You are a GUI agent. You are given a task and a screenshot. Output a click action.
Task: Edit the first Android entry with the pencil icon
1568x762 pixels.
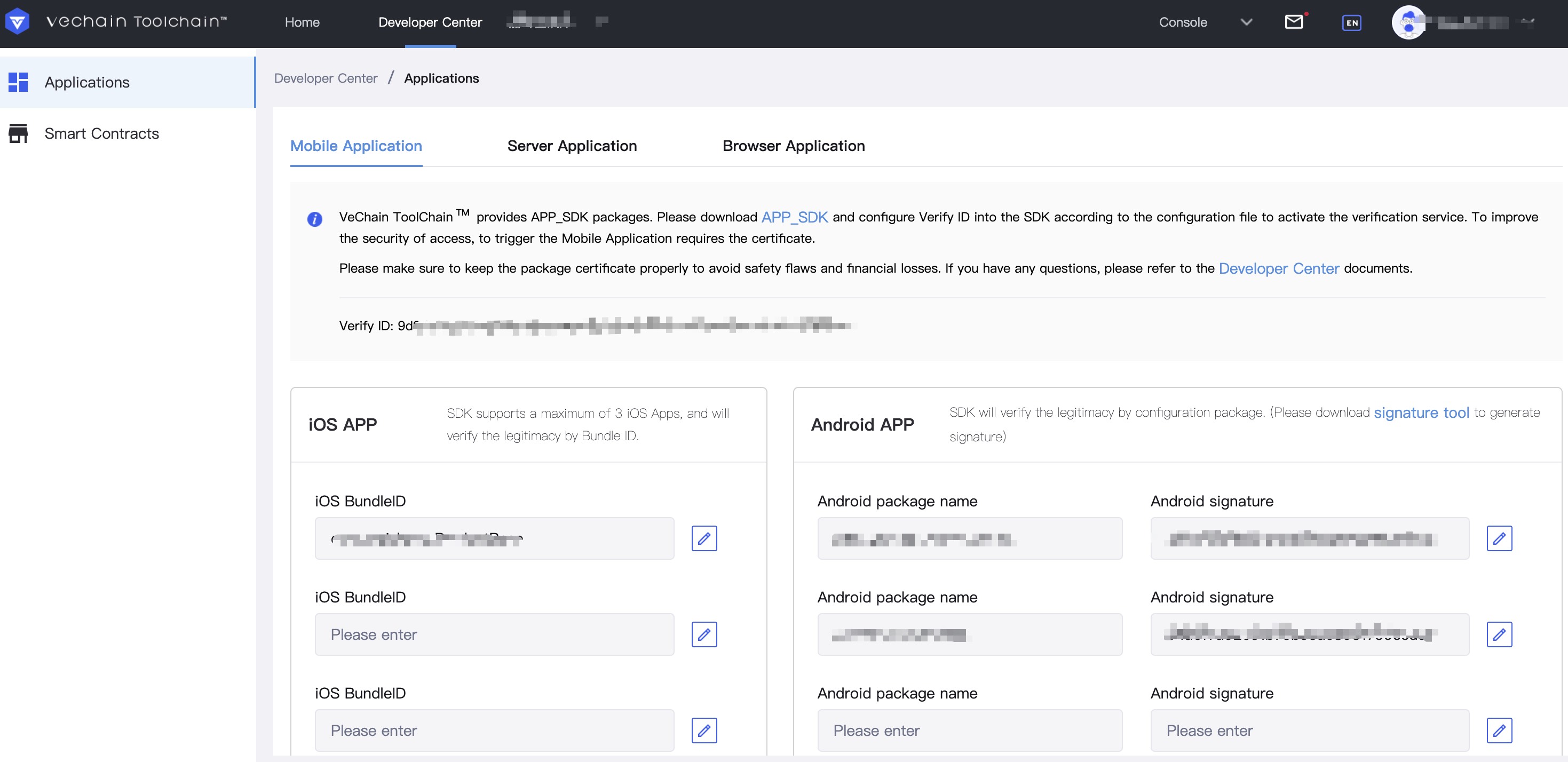click(1499, 538)
